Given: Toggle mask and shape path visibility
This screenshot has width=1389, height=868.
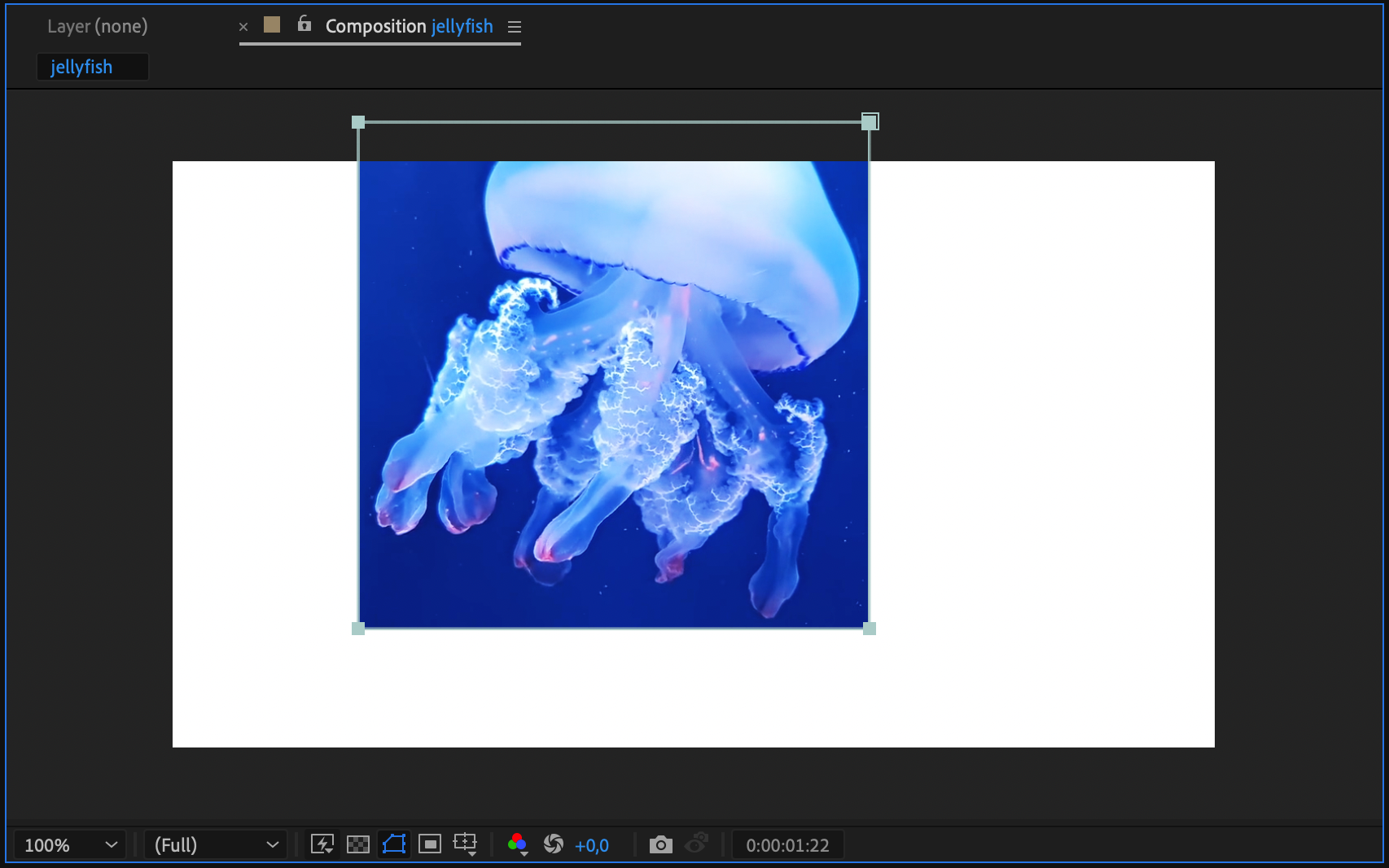Looking at the screenshot, I should pyautogui.click(x=394, y=844).
